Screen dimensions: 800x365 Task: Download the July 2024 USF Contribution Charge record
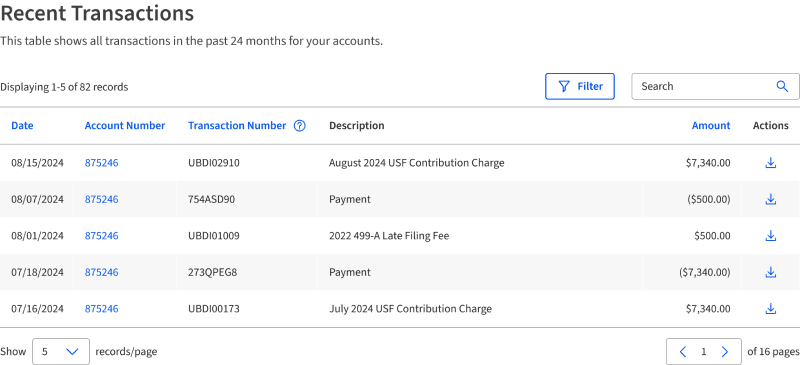click(x=770, y=309)
